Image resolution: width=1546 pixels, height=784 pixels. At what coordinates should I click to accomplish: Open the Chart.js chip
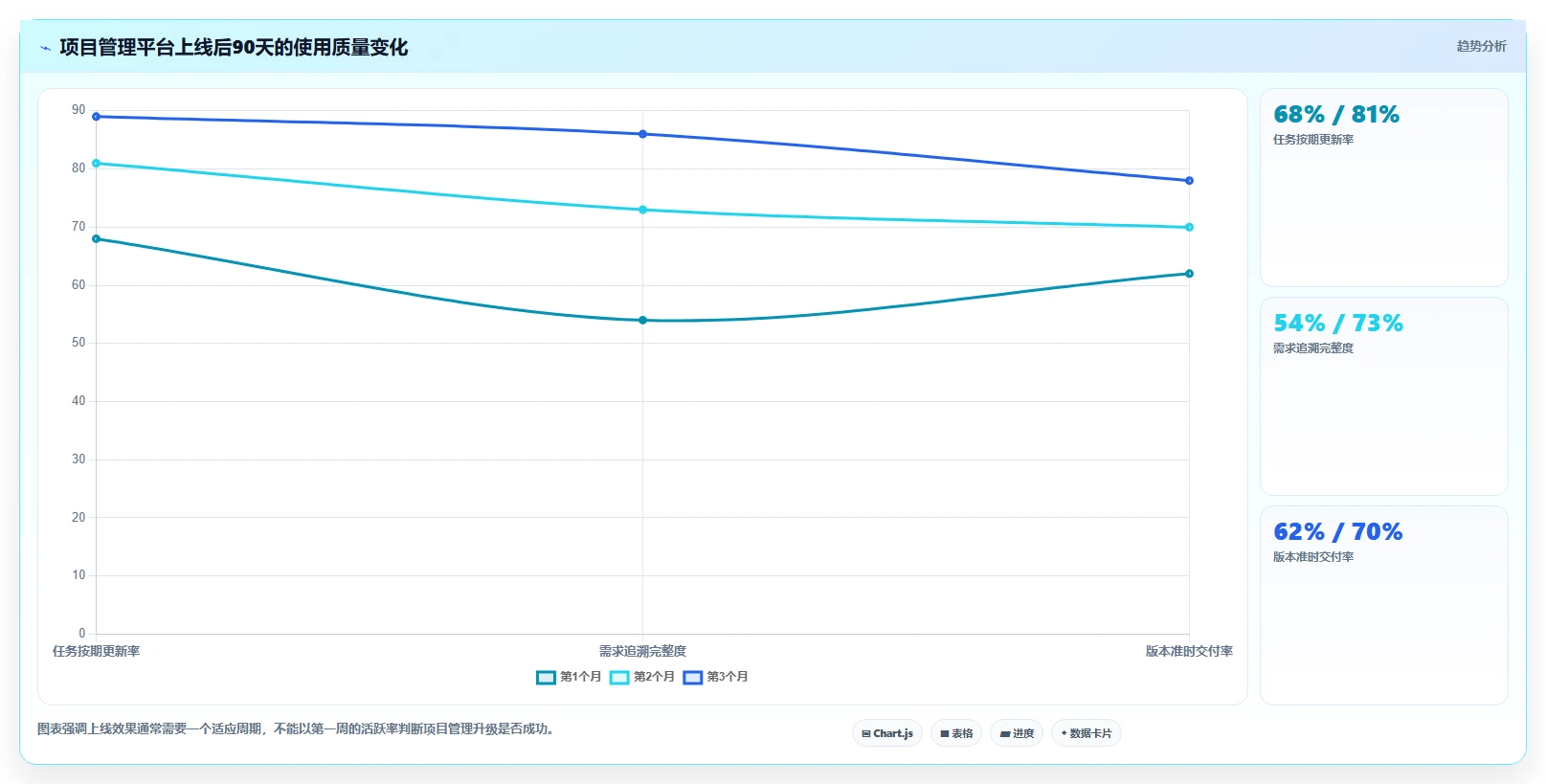pos(887,733)
